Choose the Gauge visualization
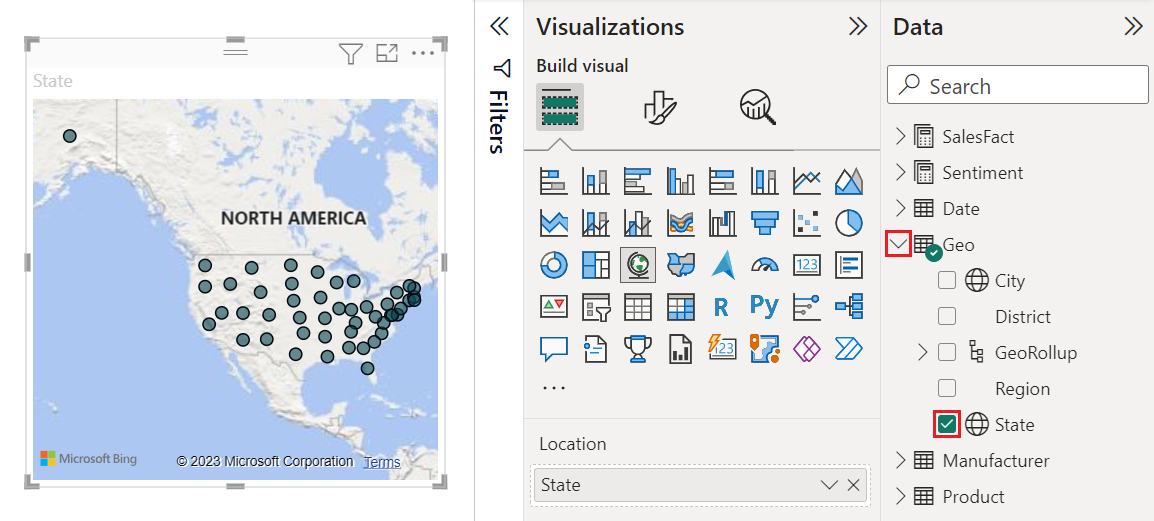Image resolution: width=1154 pixels, height=521 pixels. (764, 264)
